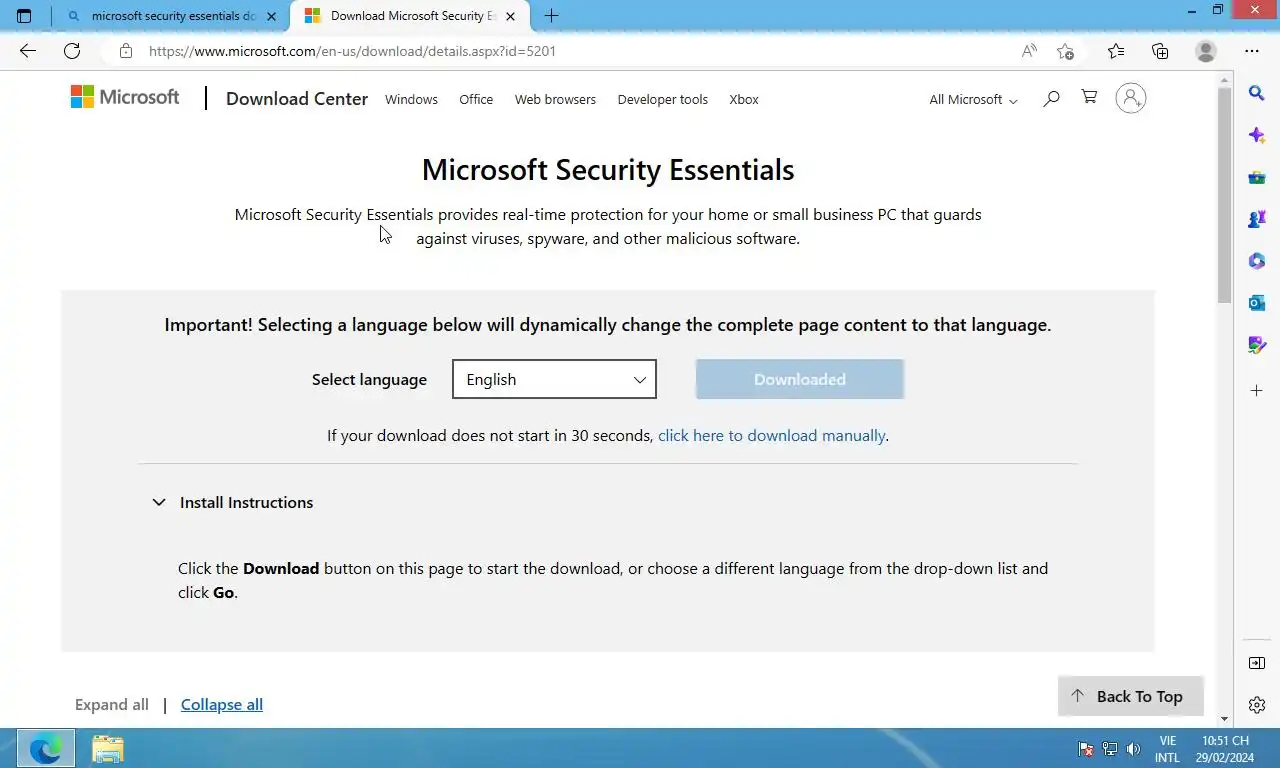Open Microsoft Edge from the taskbar

(45, 748)
